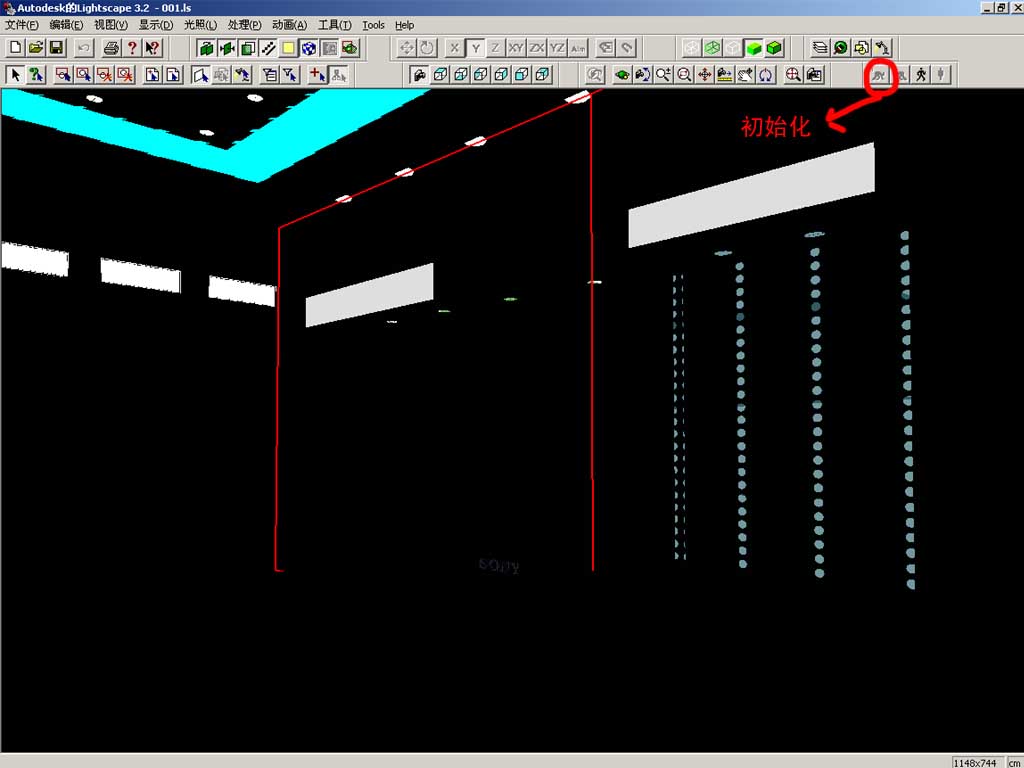
Task: Open View Setup camera icon
Action: tap(814, 74)
